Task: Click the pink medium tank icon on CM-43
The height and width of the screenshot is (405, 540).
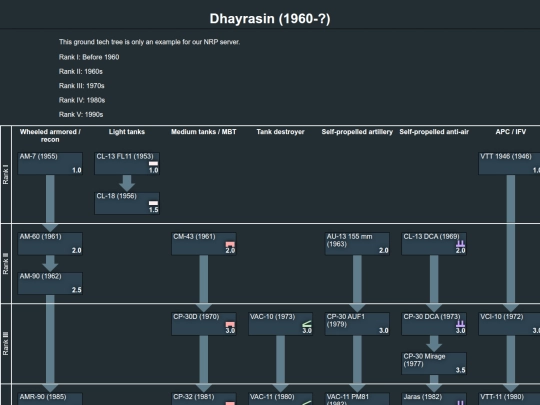Action: pyautogui.click(x=230, y=244)
